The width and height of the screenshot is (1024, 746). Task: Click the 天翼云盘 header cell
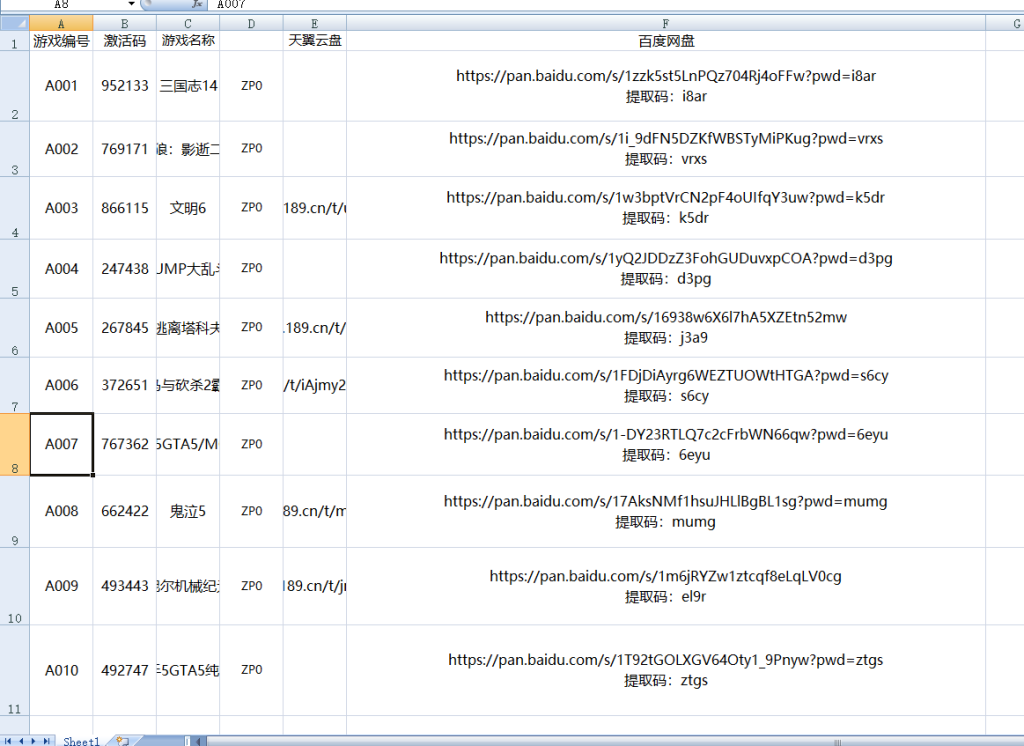(315, 41)
